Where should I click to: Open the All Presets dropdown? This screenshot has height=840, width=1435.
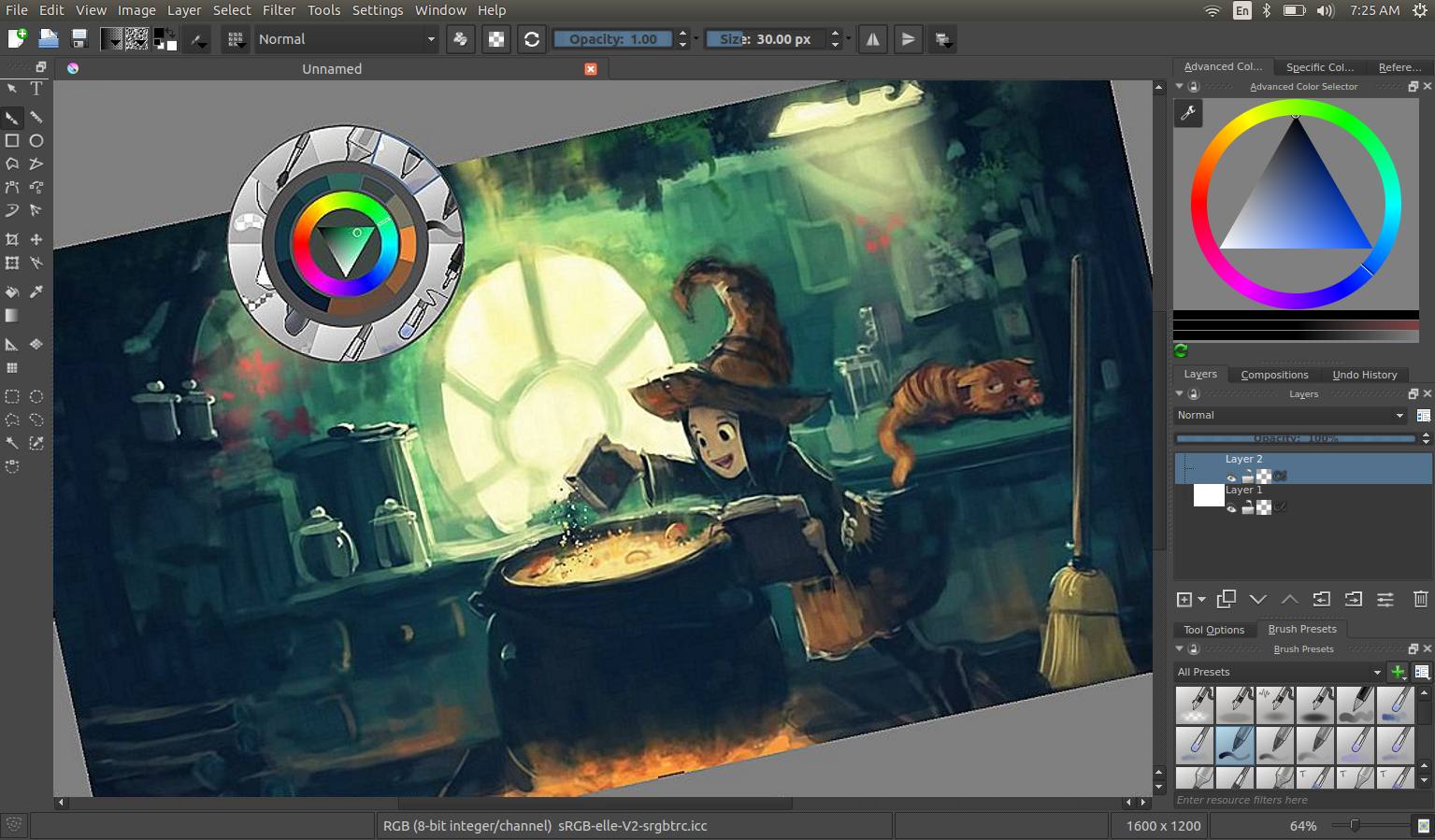[1278, 671]
